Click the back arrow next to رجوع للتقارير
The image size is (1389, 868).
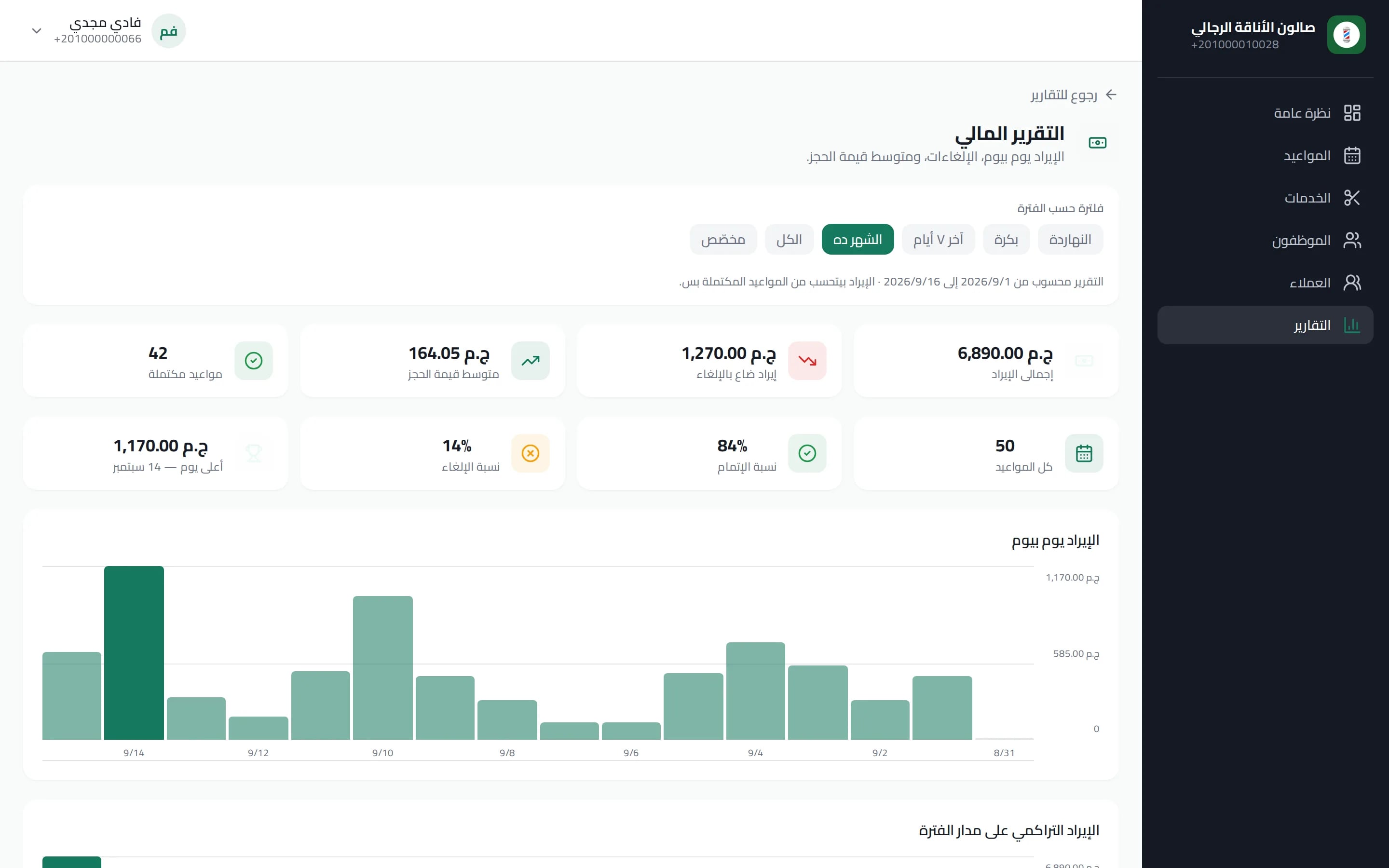[x=1111, y=95]
